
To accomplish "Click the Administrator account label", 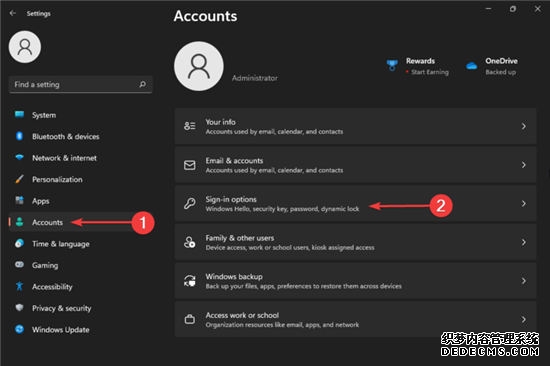I will click(255, 78).
